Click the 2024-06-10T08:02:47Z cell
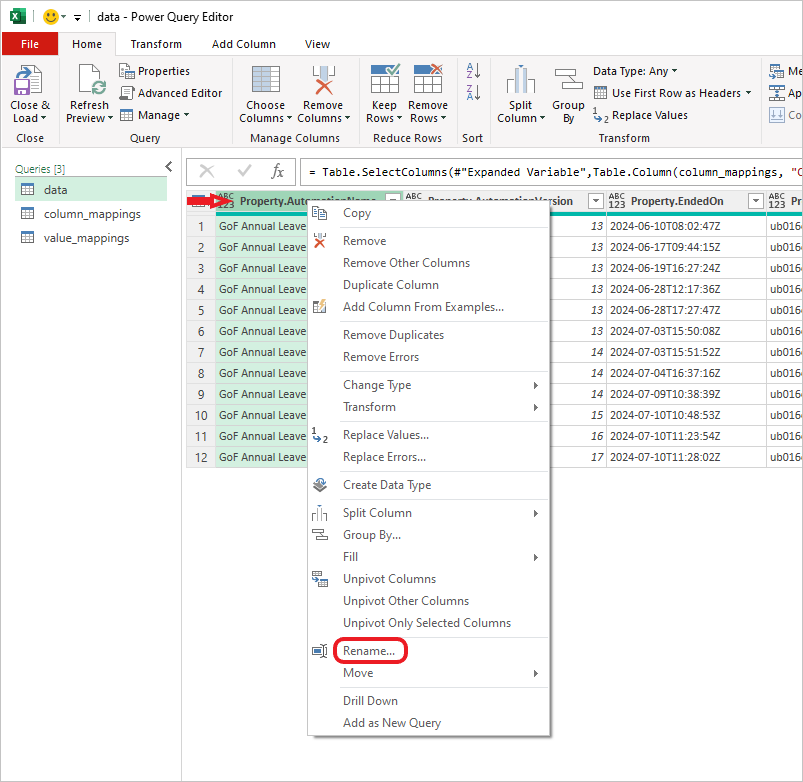This screenshot has width=803, height=782. point(686,226)
